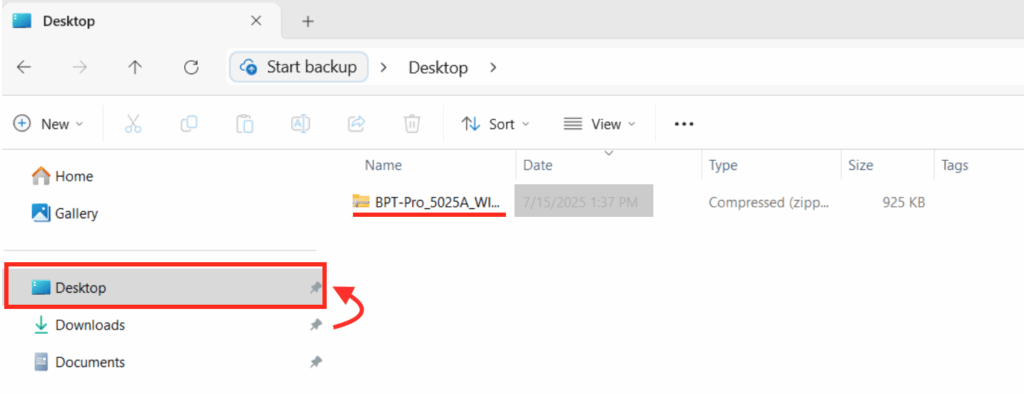This screenshot has width=1024, height=394.
Task: Sort files by Size column header
Action: tap(861, 166)
